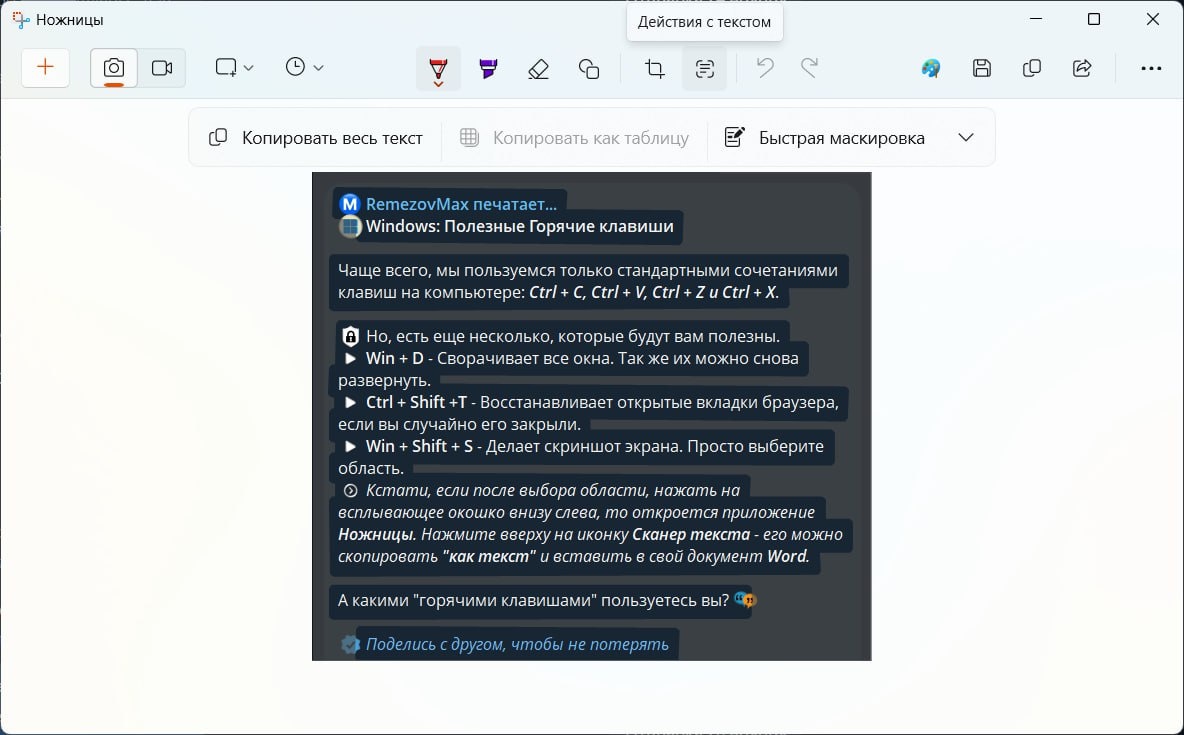Click the Undo arrow

765,69
